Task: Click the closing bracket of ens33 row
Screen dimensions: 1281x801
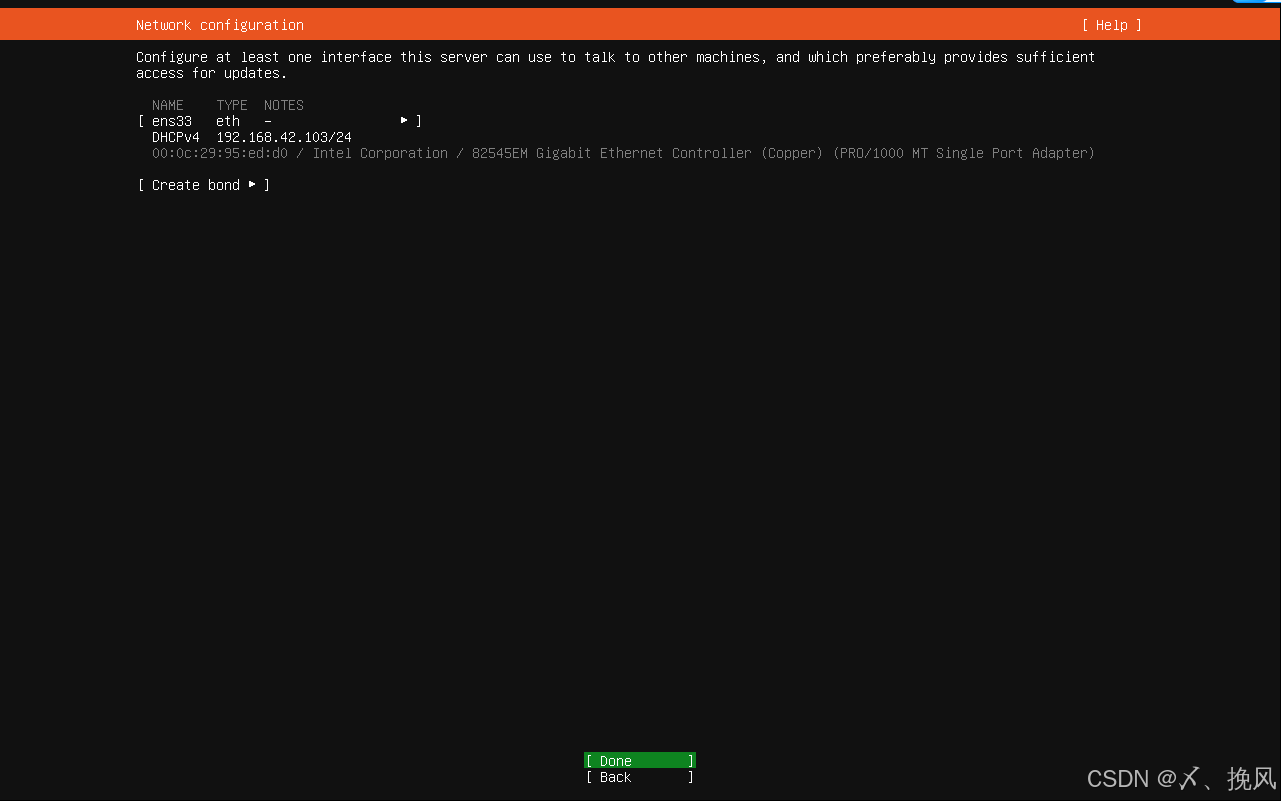Action: [x=418, y=120]
